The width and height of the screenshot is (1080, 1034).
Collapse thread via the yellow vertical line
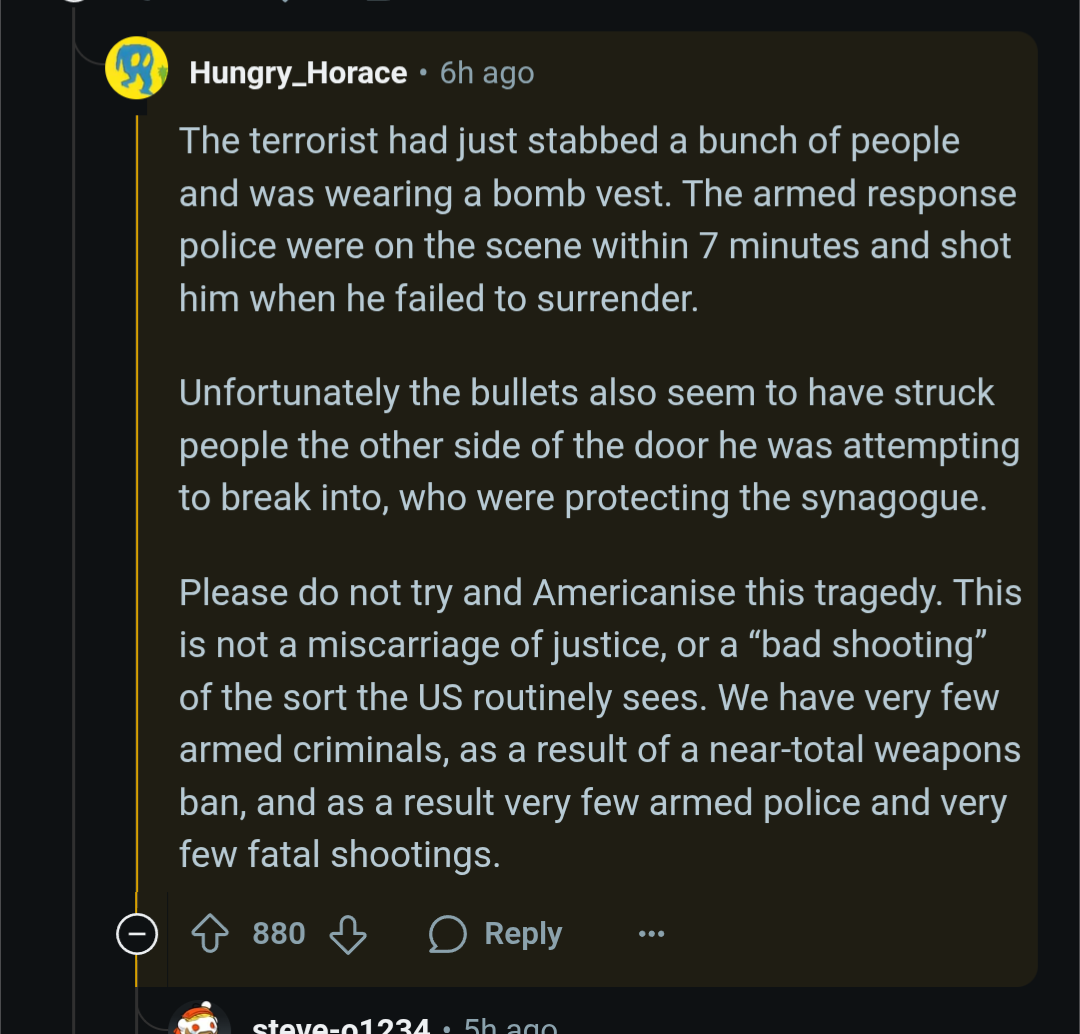click(x=137, y=500)
